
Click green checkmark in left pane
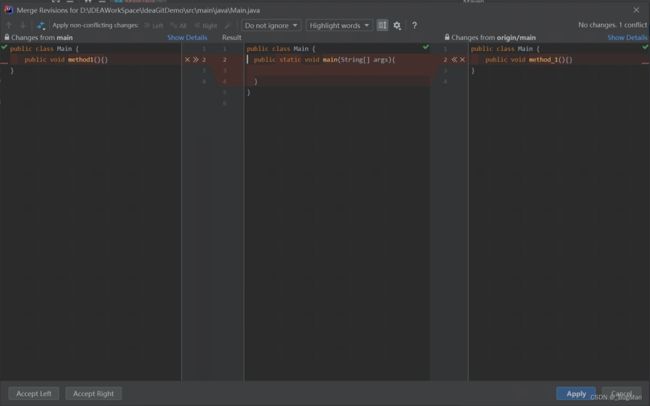click(4, 48)
